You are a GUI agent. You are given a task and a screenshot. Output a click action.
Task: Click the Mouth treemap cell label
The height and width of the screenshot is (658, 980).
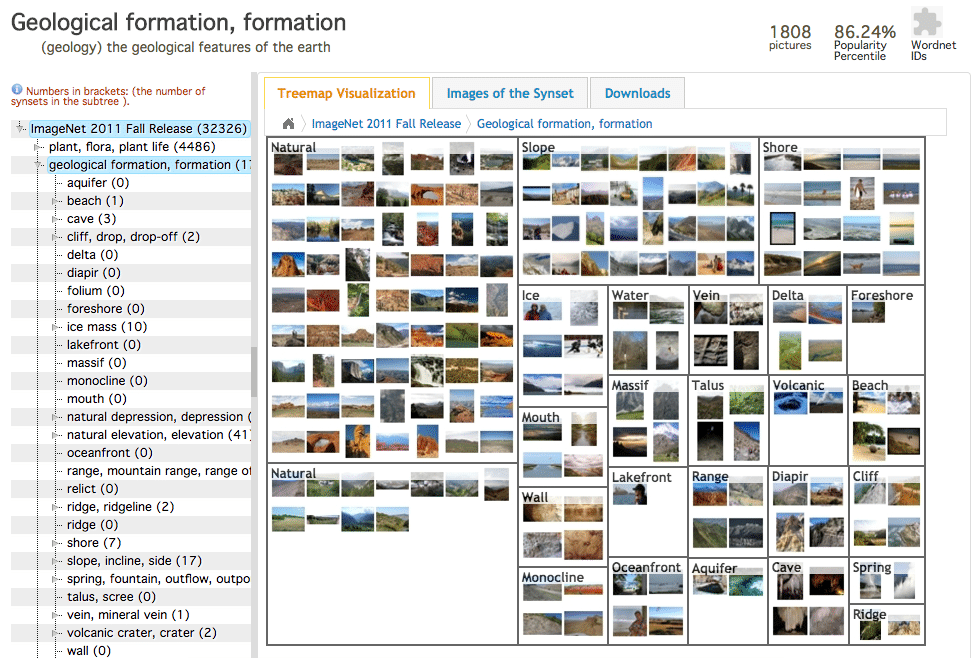point(541,417)
